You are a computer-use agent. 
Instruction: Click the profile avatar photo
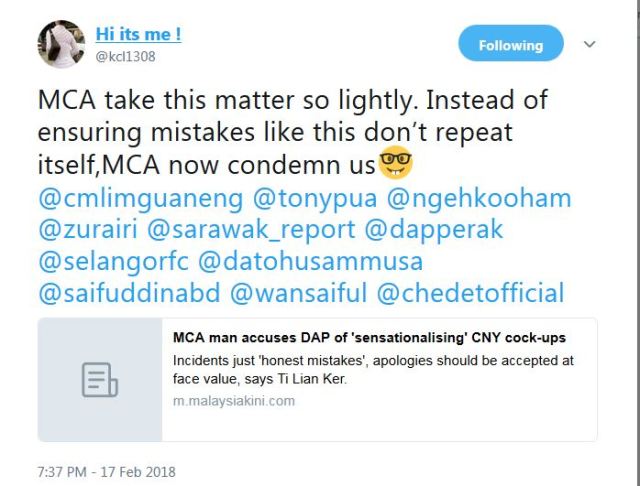(61, 44)
